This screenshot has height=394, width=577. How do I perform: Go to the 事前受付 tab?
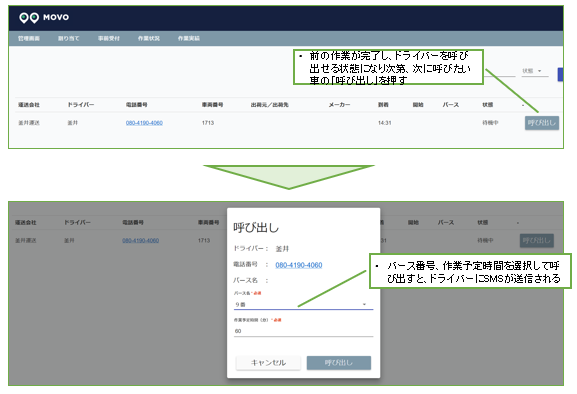(109, 38)
